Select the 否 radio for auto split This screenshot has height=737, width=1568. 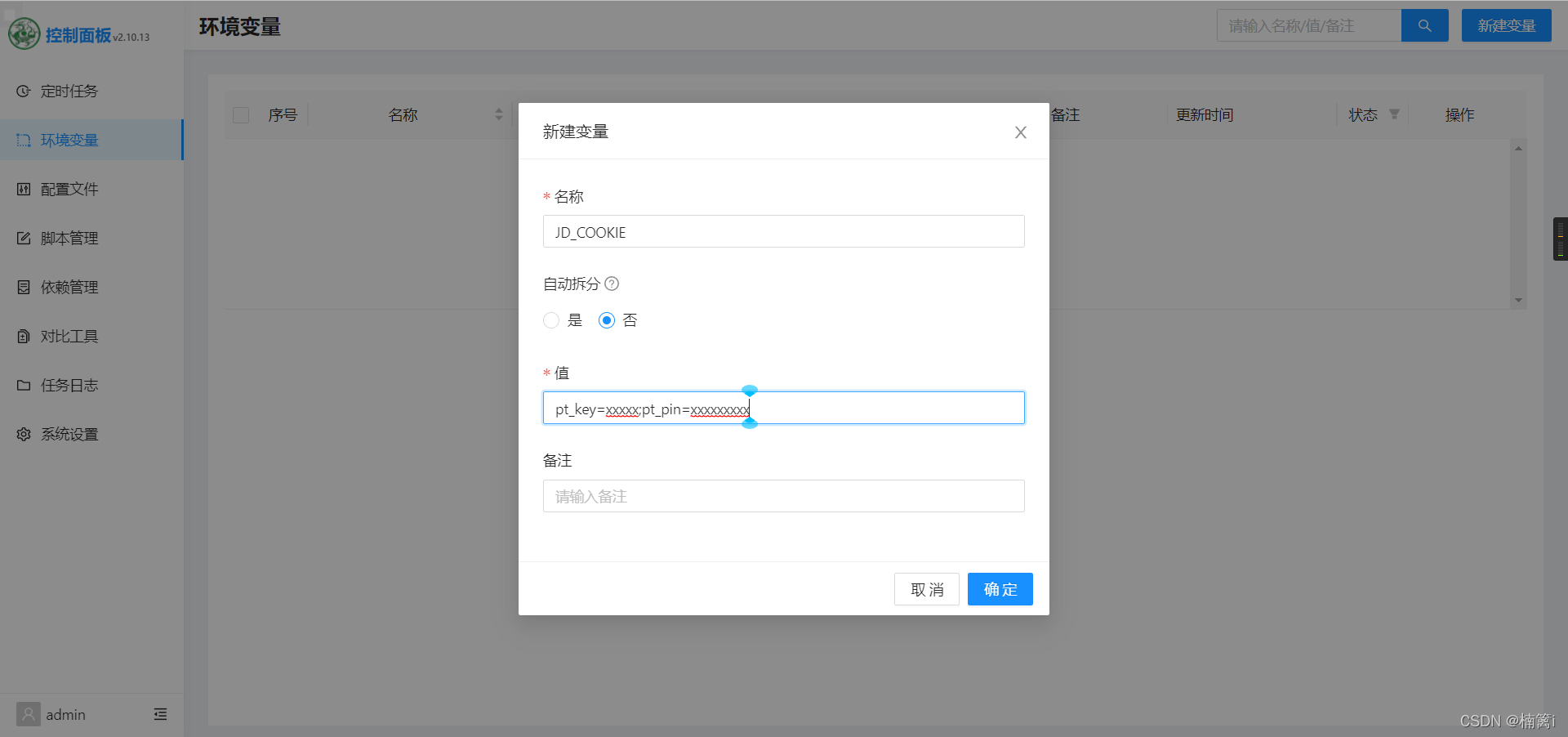607,320
